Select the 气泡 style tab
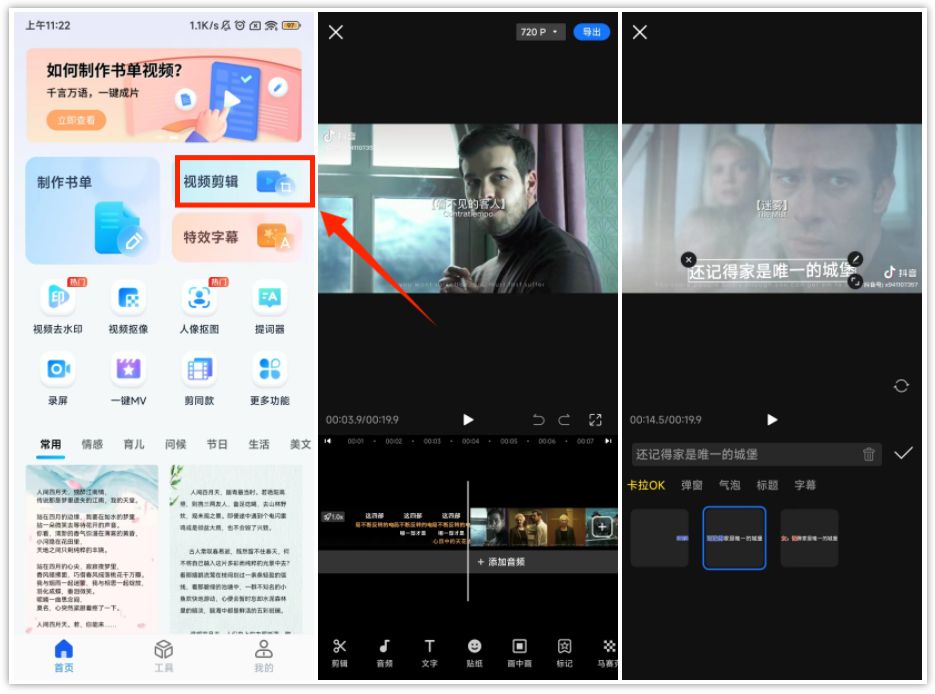Screen dimensions: 935x694 coord(729,485)
